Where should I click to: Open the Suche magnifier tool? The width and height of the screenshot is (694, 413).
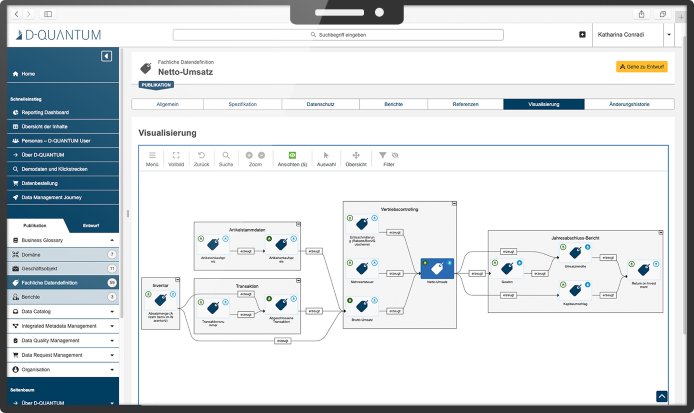pos(227,156)
